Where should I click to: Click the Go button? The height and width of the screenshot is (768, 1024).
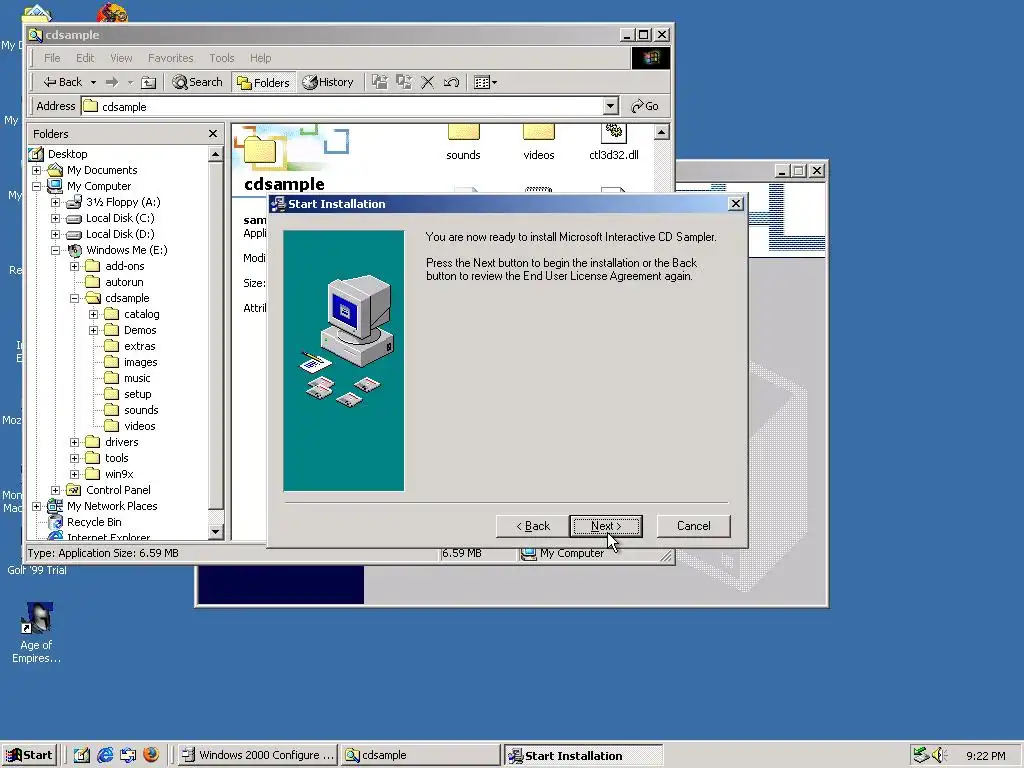pos(645,106)
